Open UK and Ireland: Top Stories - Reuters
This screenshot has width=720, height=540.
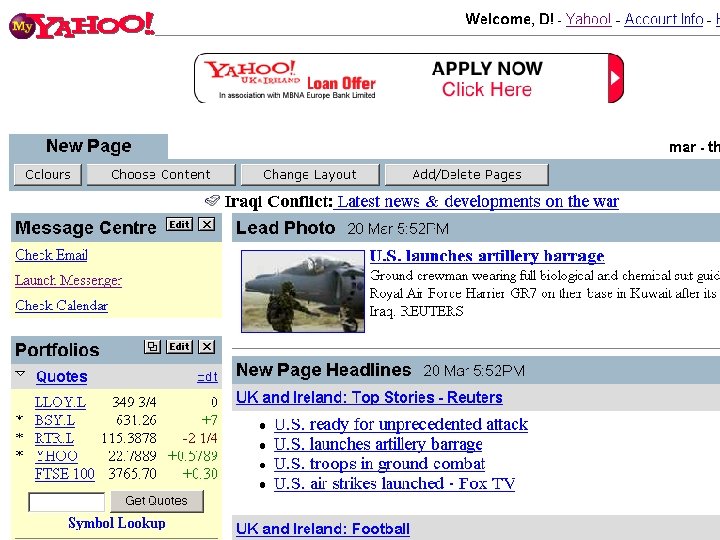pos(369,397)
